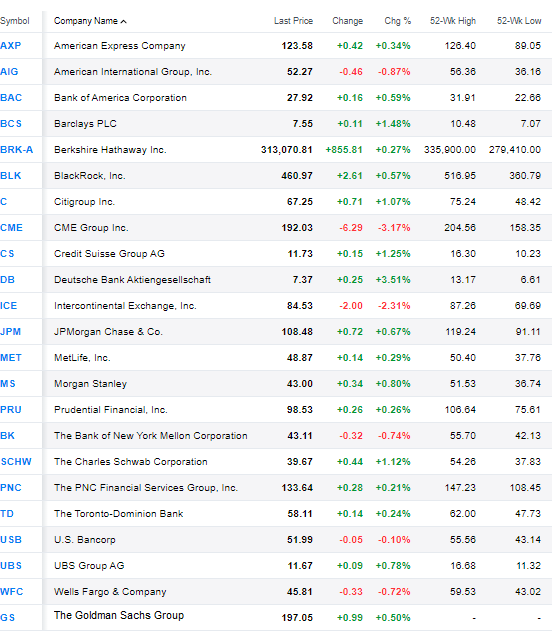
Task: Open the WFC ticker link
Action: pyautogui.click(x=12, y=592)
